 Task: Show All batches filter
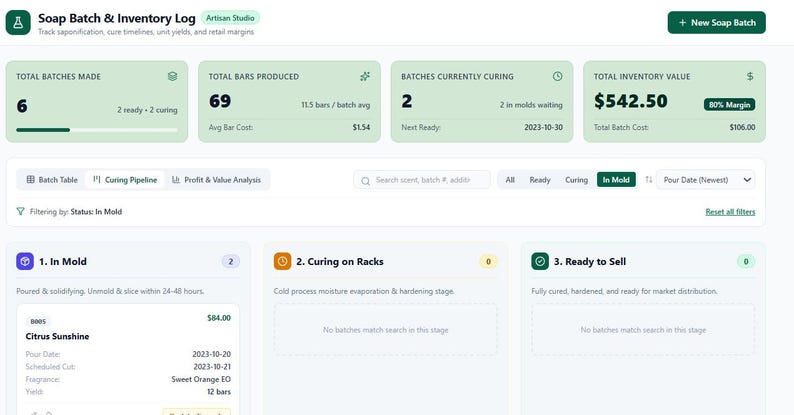(x=510, y=180)
